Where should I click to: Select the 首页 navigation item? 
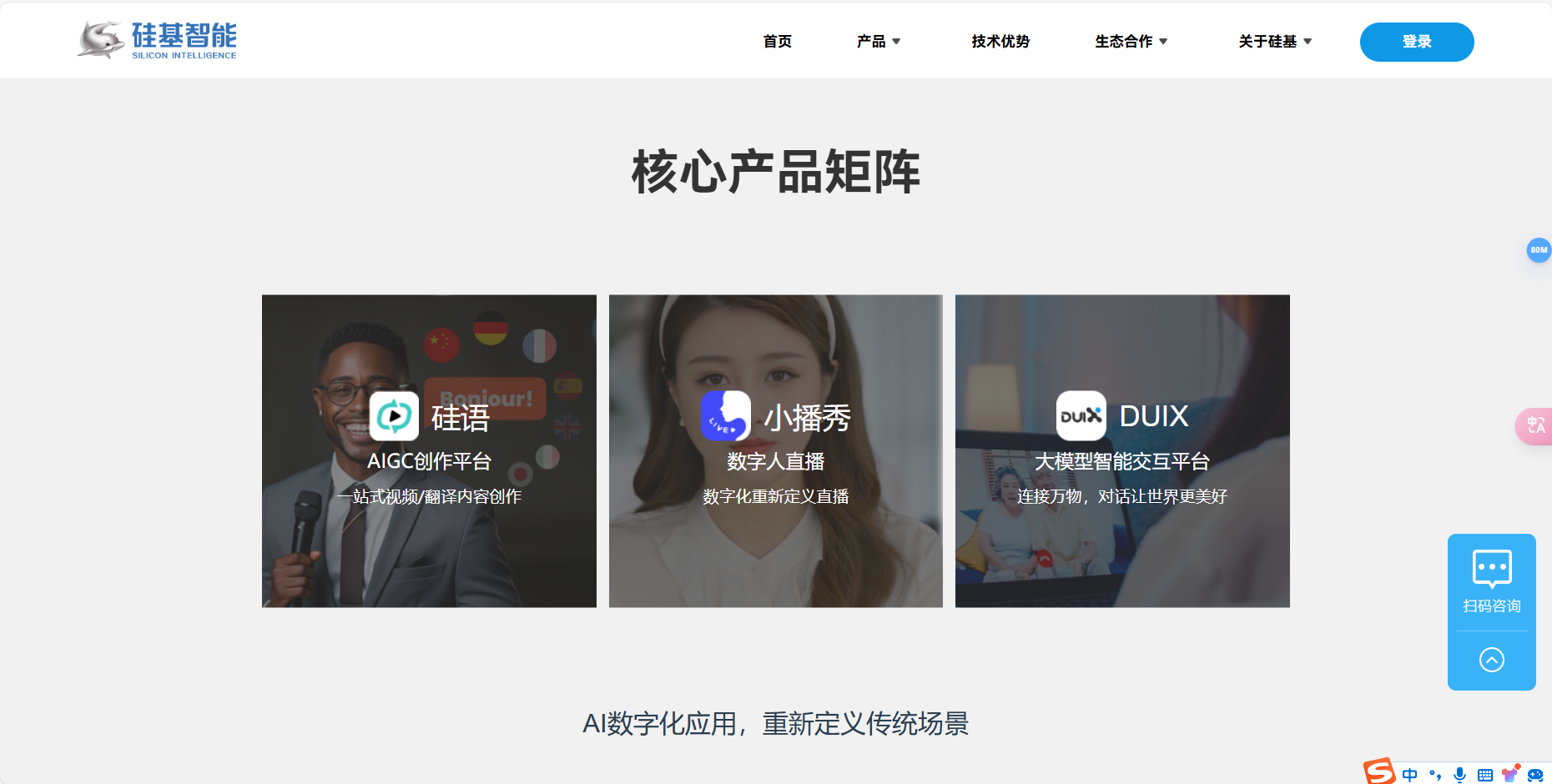tap(777, 41)
